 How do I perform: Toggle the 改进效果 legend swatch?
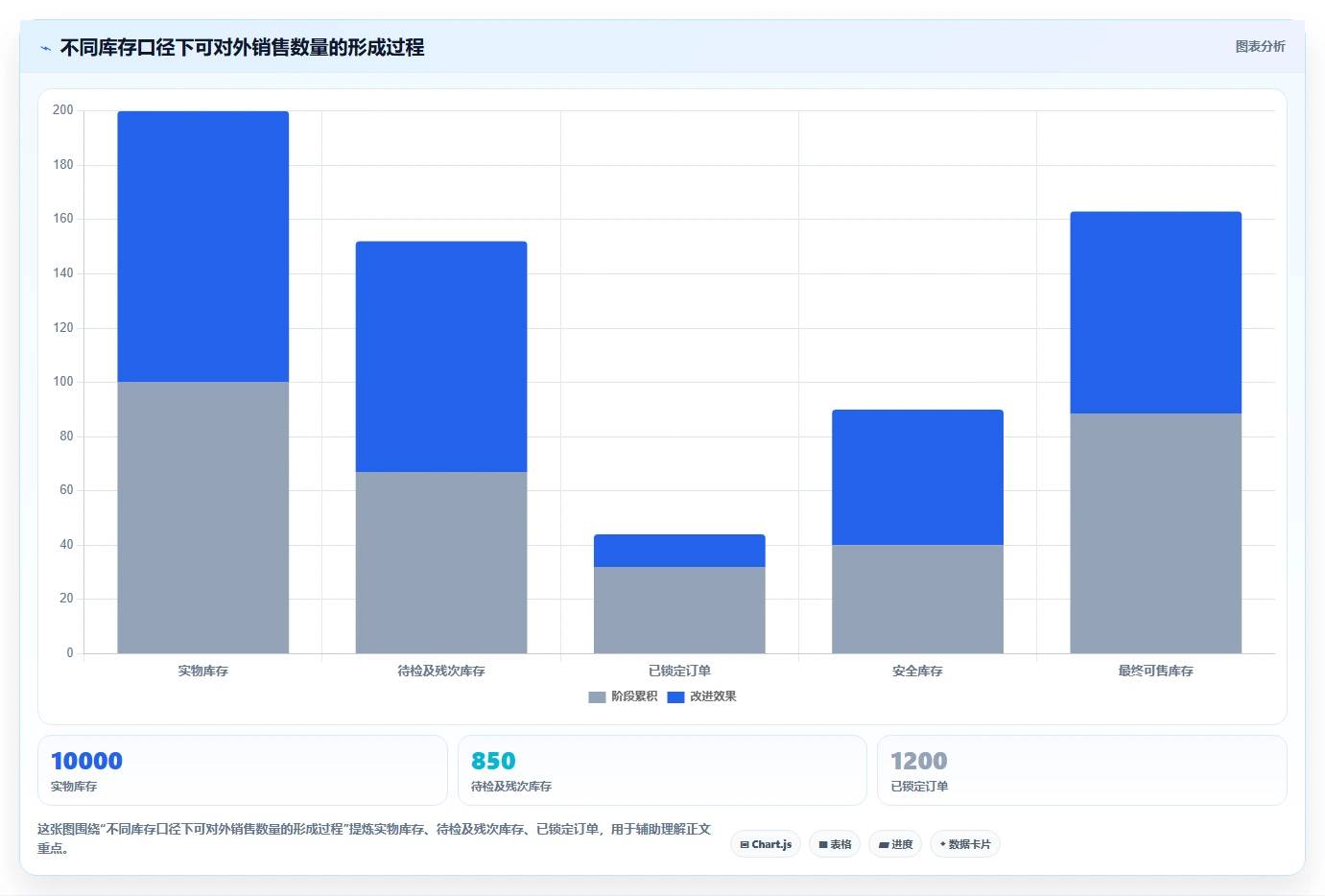[675, 696]
